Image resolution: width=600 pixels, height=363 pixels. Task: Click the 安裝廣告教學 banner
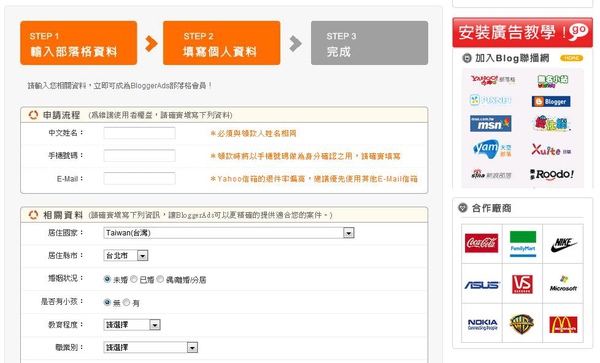click(x=523, y=32)
